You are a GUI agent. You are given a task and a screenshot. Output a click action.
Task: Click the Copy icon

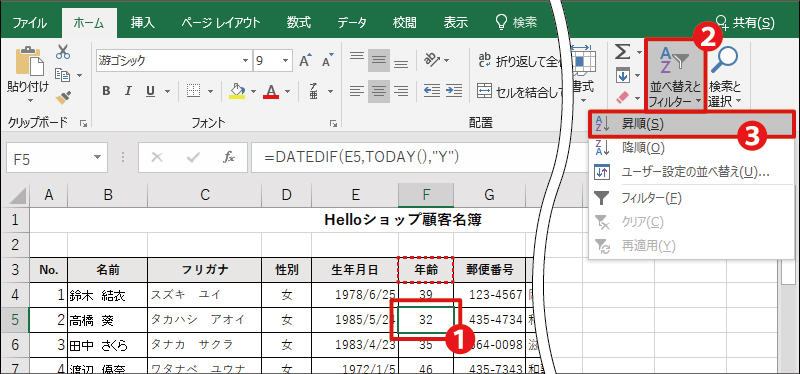[63, 74]
